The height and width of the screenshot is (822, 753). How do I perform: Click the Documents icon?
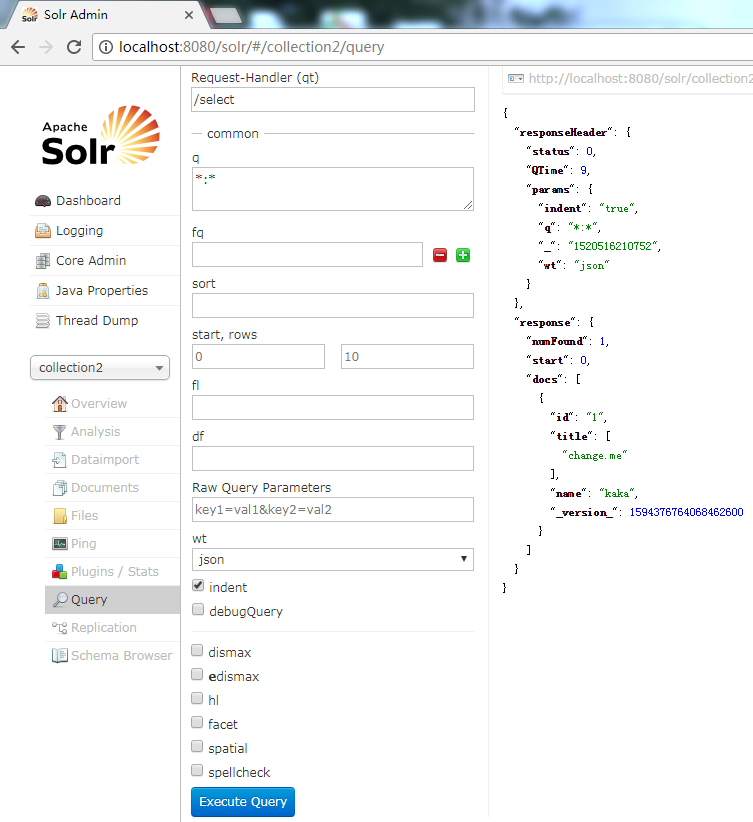(60, 488)
